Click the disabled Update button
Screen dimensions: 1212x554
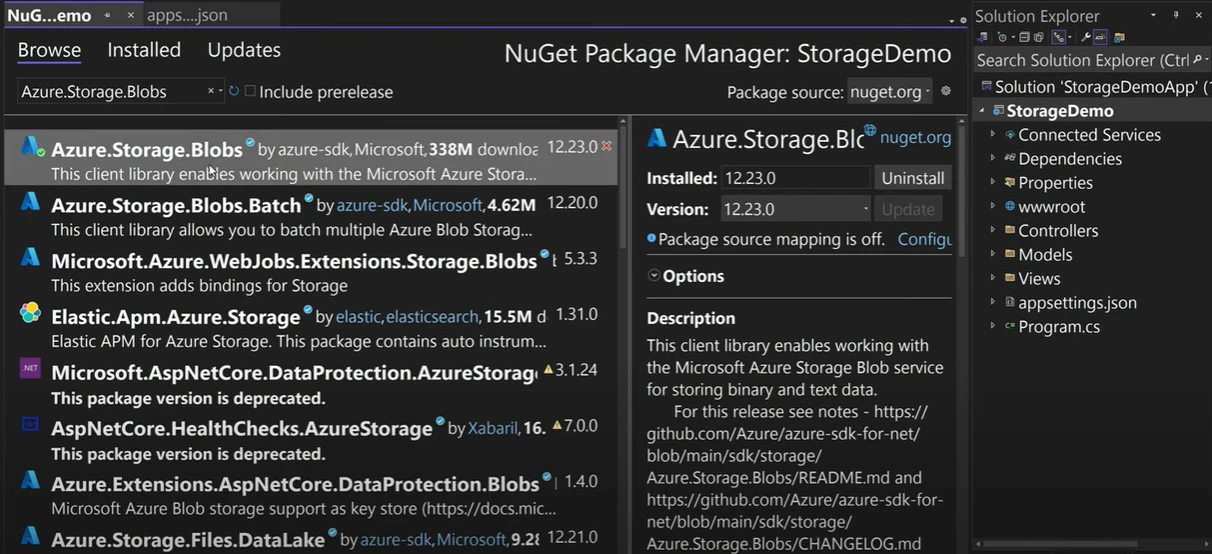[908, 209]
